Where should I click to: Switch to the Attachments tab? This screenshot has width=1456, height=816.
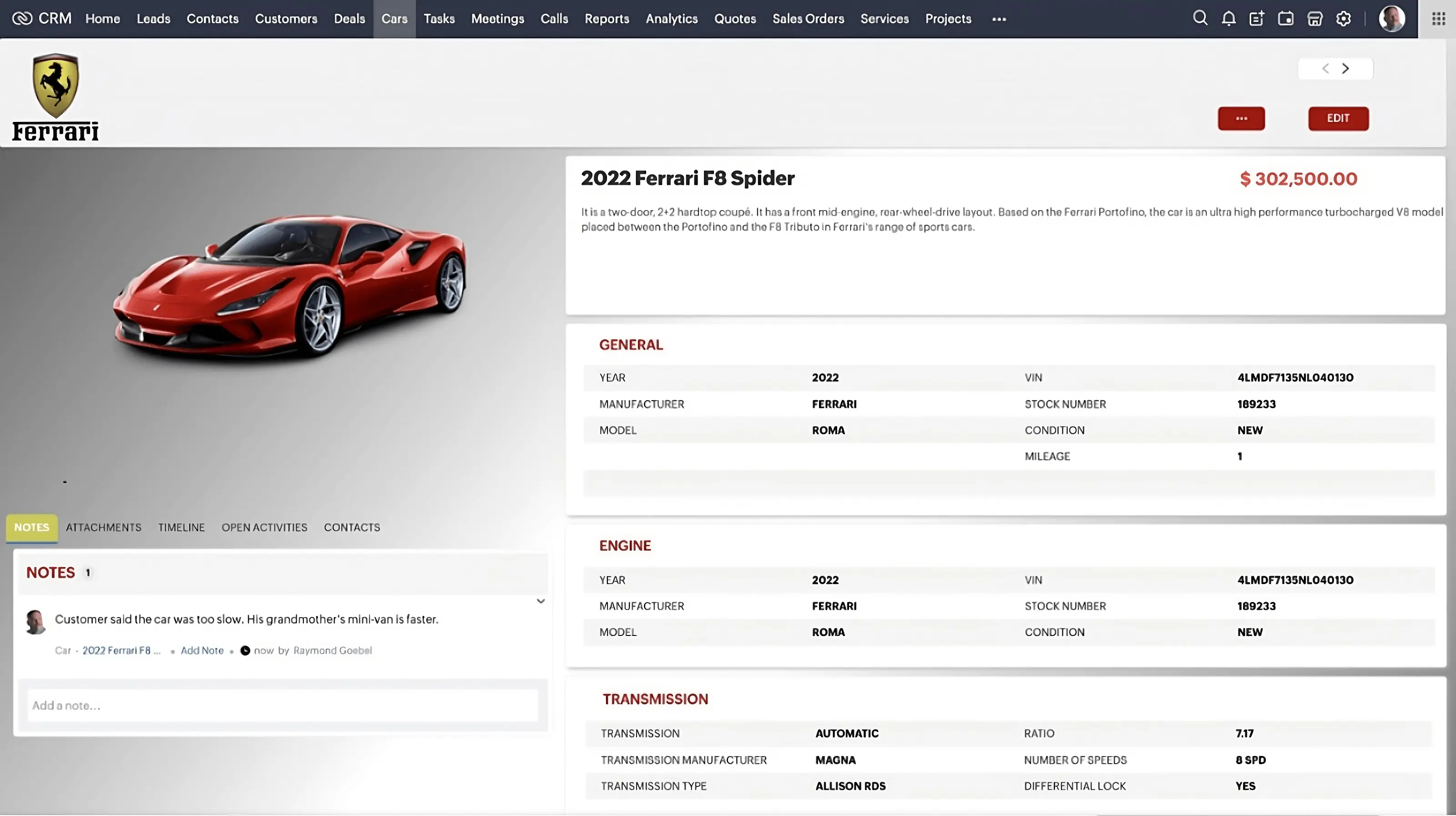(x=103, y=527)
